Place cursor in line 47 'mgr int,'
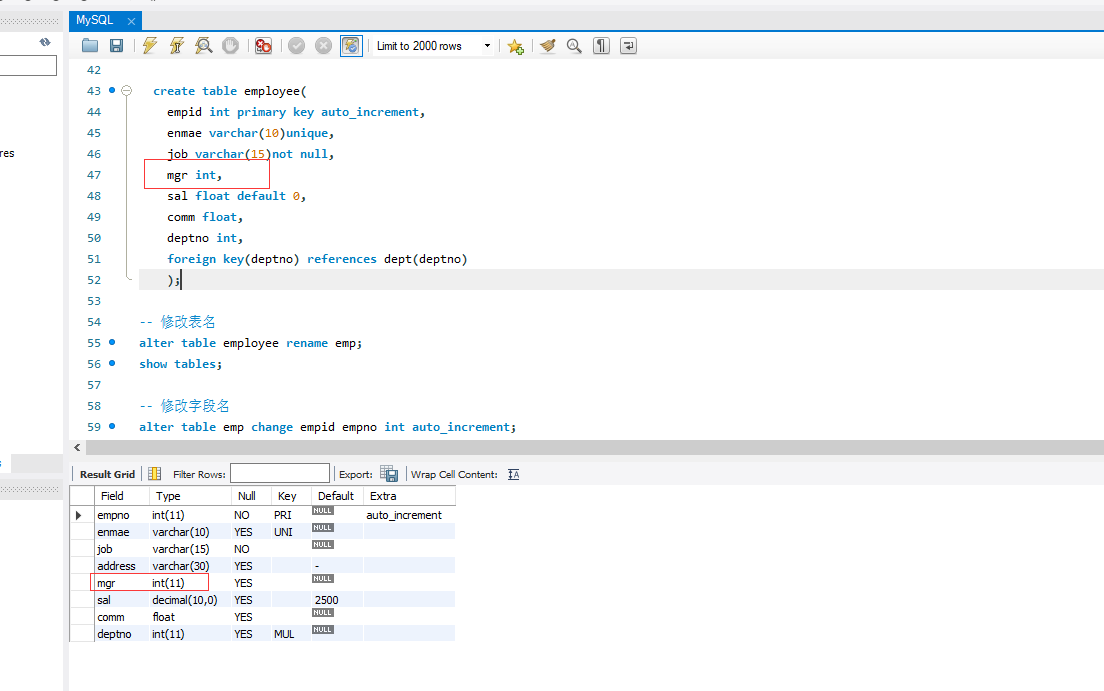The width and height of the screenshot is (1104, 691). (x=194, y=175)
